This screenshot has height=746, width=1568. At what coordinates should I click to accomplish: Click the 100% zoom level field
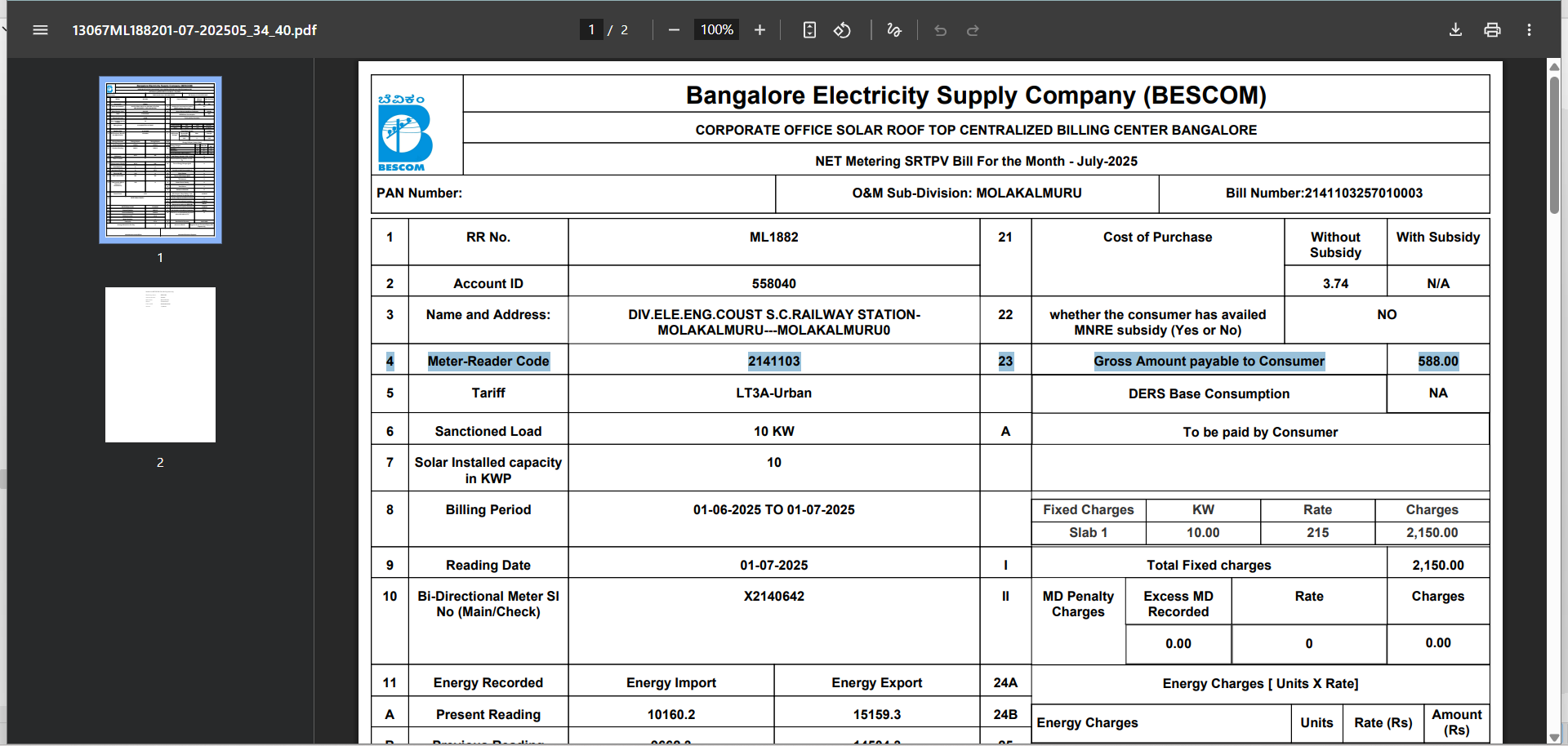[x=717, y=30]
